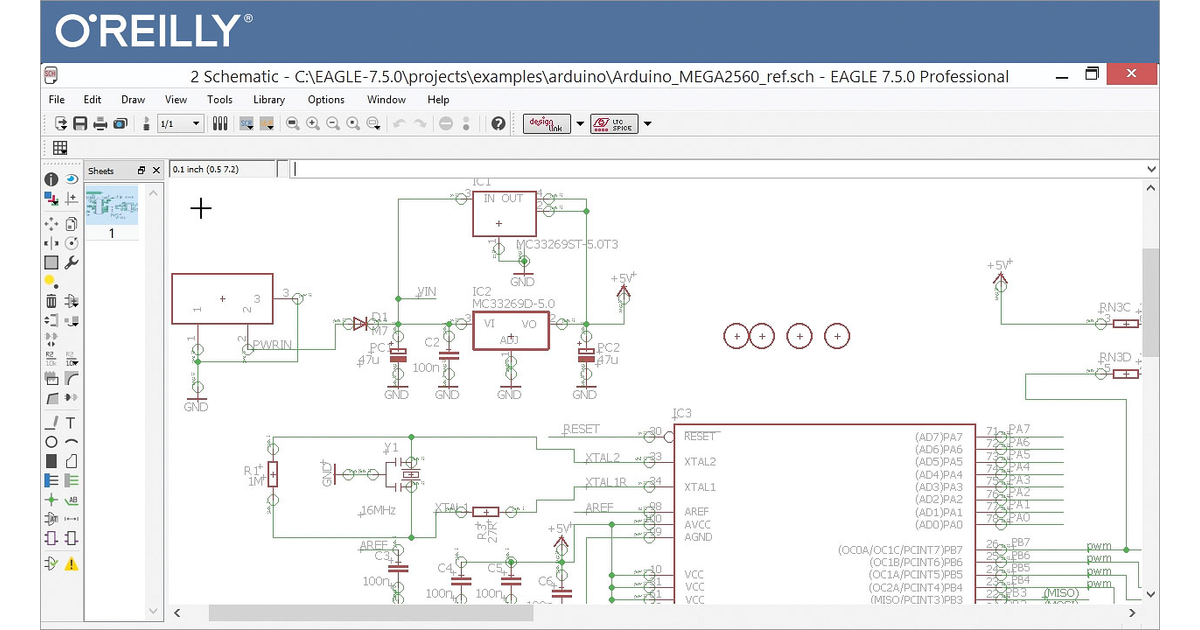Screen dimensions: 1200x630
Task: Select the Dimension tool icon
Action: [x=71, y=519]
